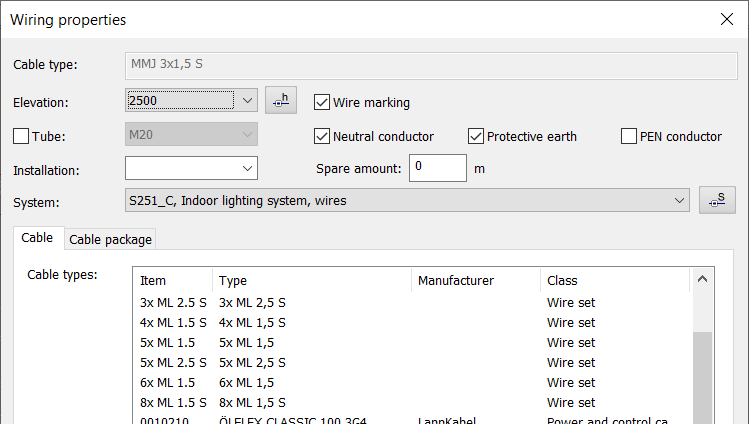Open the Elevation dropdown list

click(248, 101)
